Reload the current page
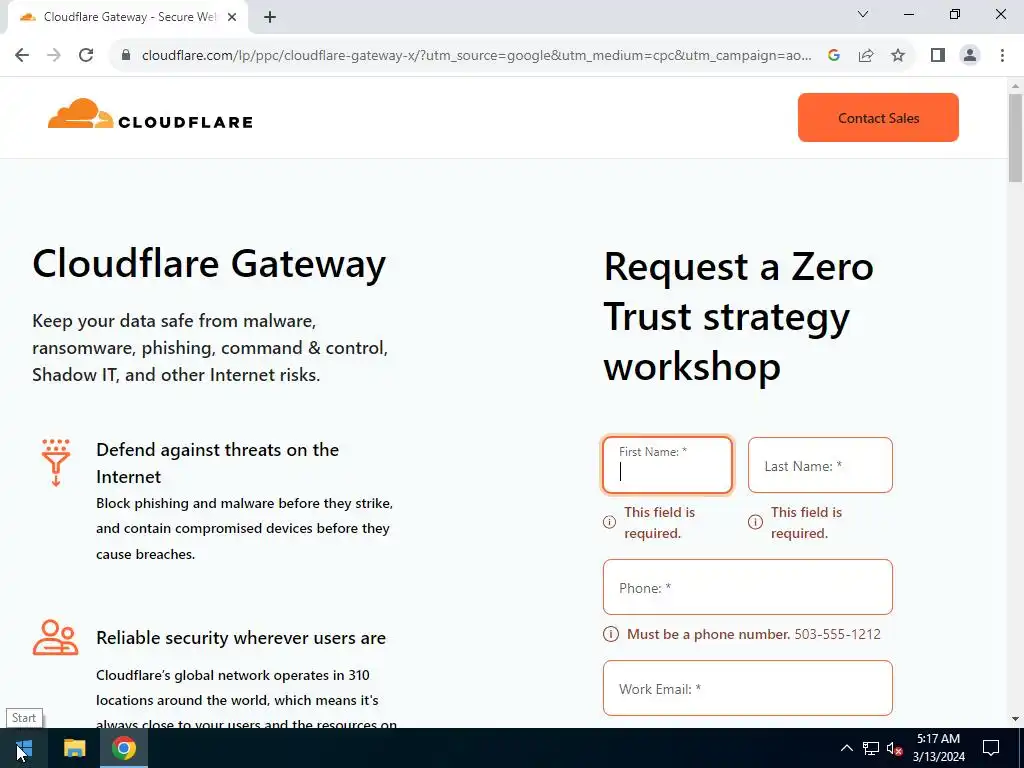This screenshot has width=1024, height=768. tap(86, 56)
